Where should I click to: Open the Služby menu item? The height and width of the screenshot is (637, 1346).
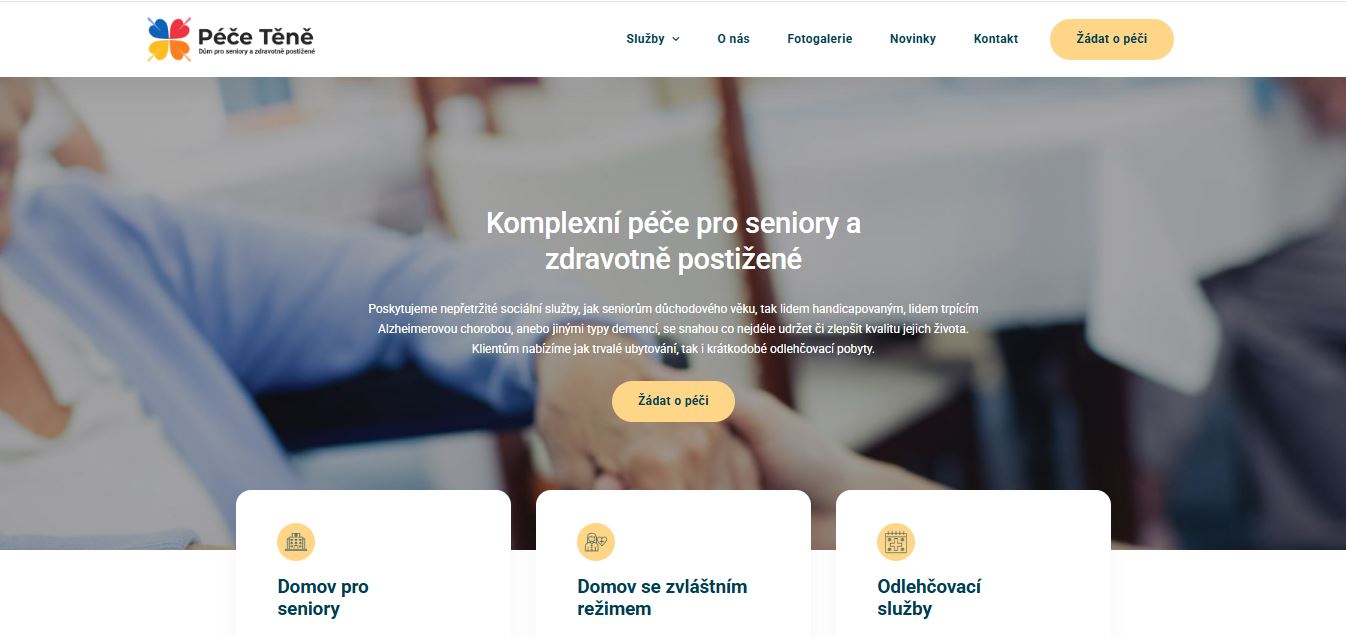click(x=645, y=39)
